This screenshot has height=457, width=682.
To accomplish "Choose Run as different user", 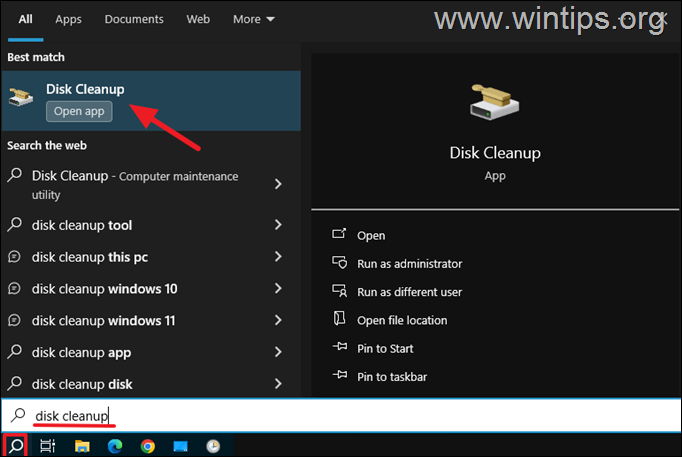I will [x=409, y=292].
